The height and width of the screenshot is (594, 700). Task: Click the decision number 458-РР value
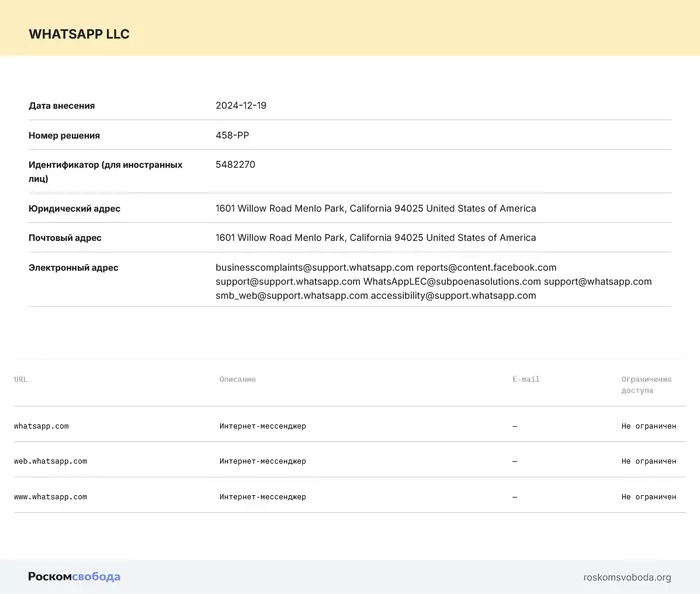232,135
